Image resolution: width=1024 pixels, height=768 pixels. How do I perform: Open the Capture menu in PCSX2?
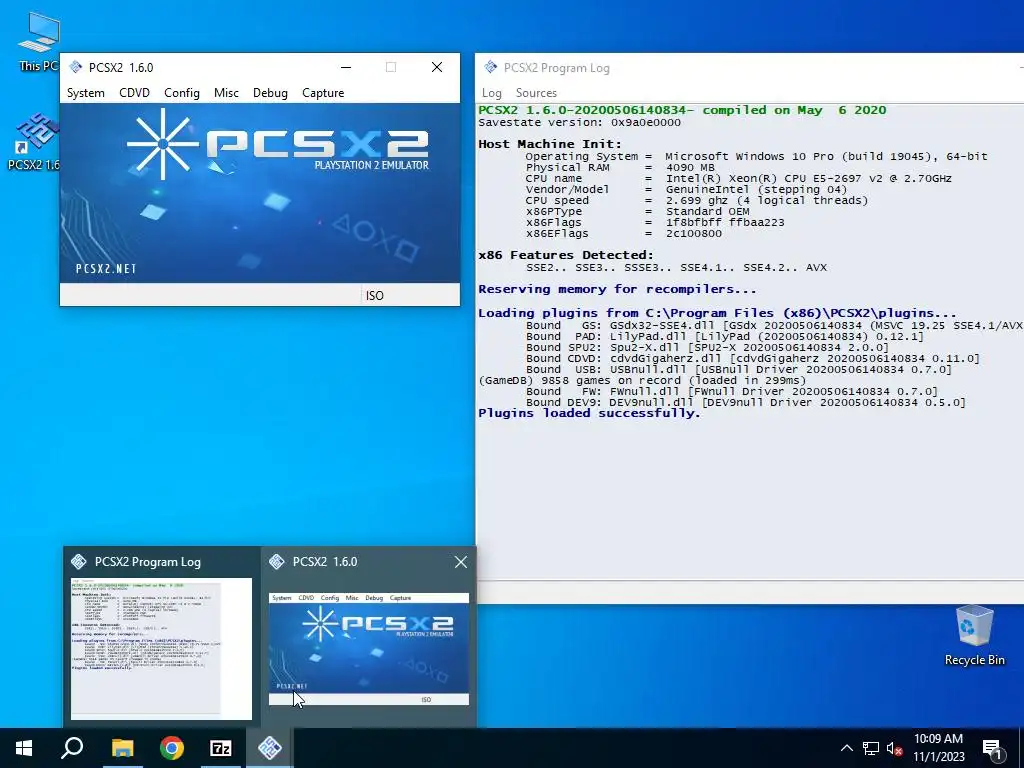[323, 93]
